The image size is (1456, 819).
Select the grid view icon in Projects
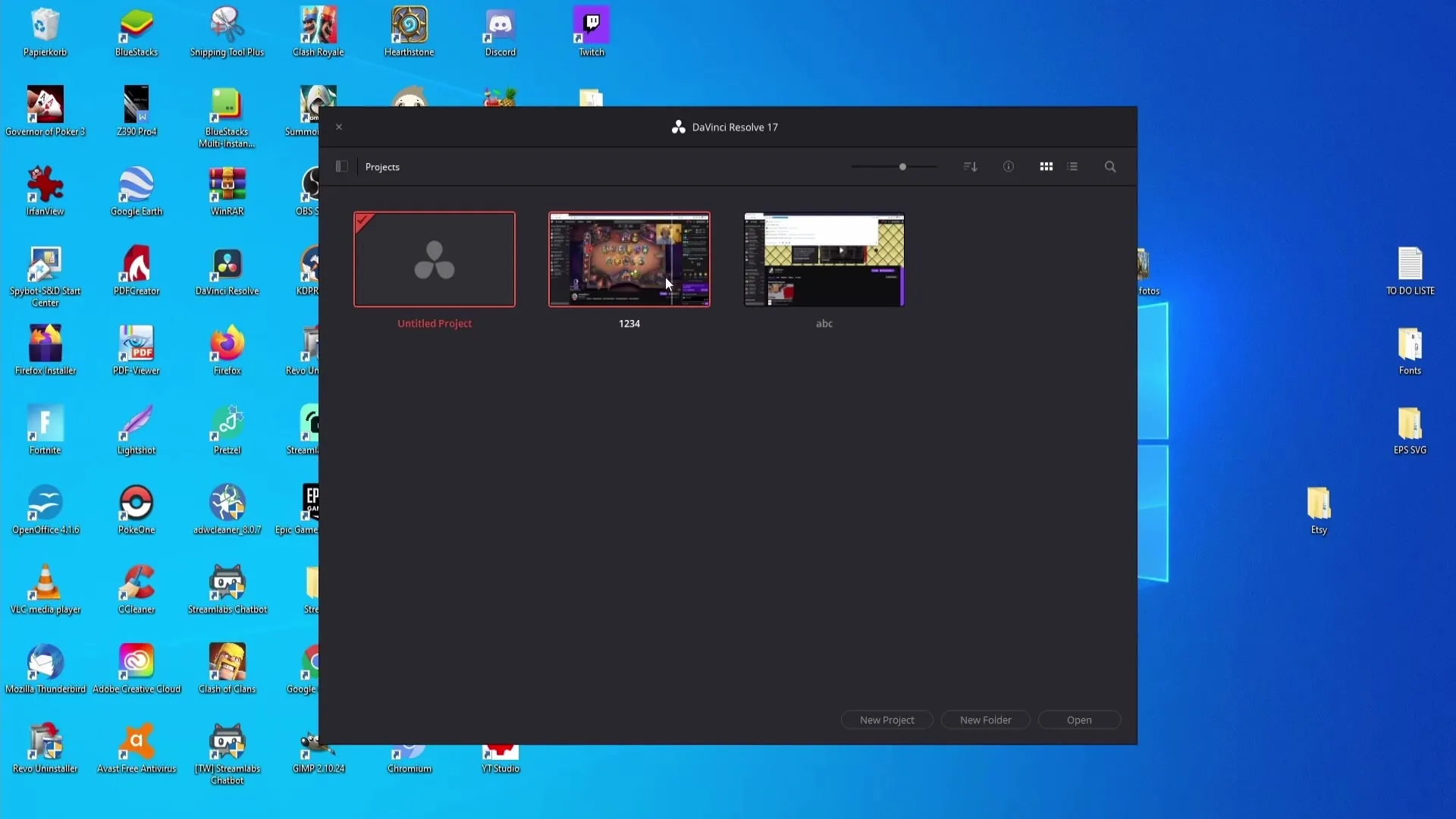pos(1046,166)
